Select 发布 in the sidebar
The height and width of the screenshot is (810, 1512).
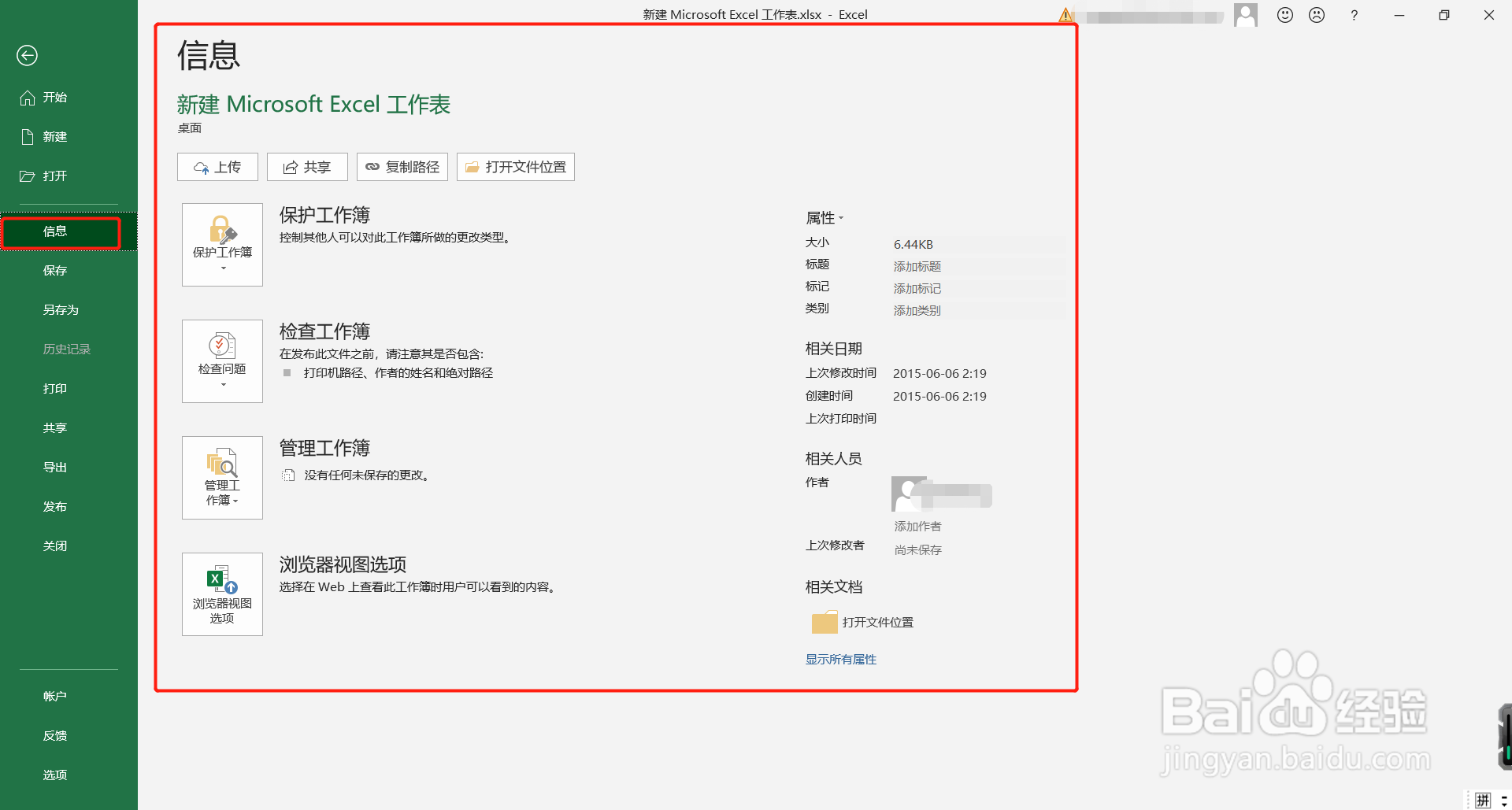69,507
